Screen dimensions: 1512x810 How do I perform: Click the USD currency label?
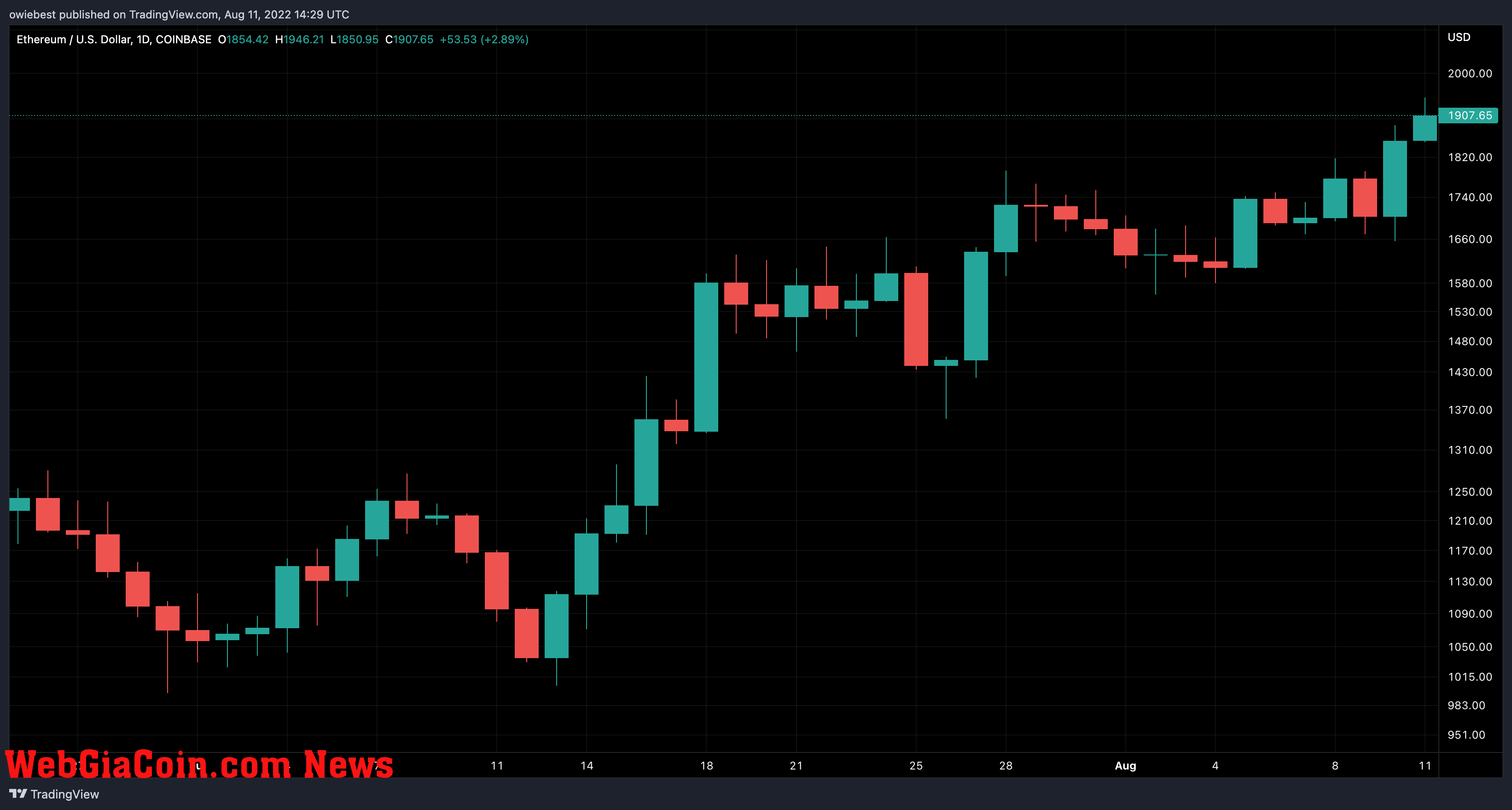click(x=1459, y=37)
